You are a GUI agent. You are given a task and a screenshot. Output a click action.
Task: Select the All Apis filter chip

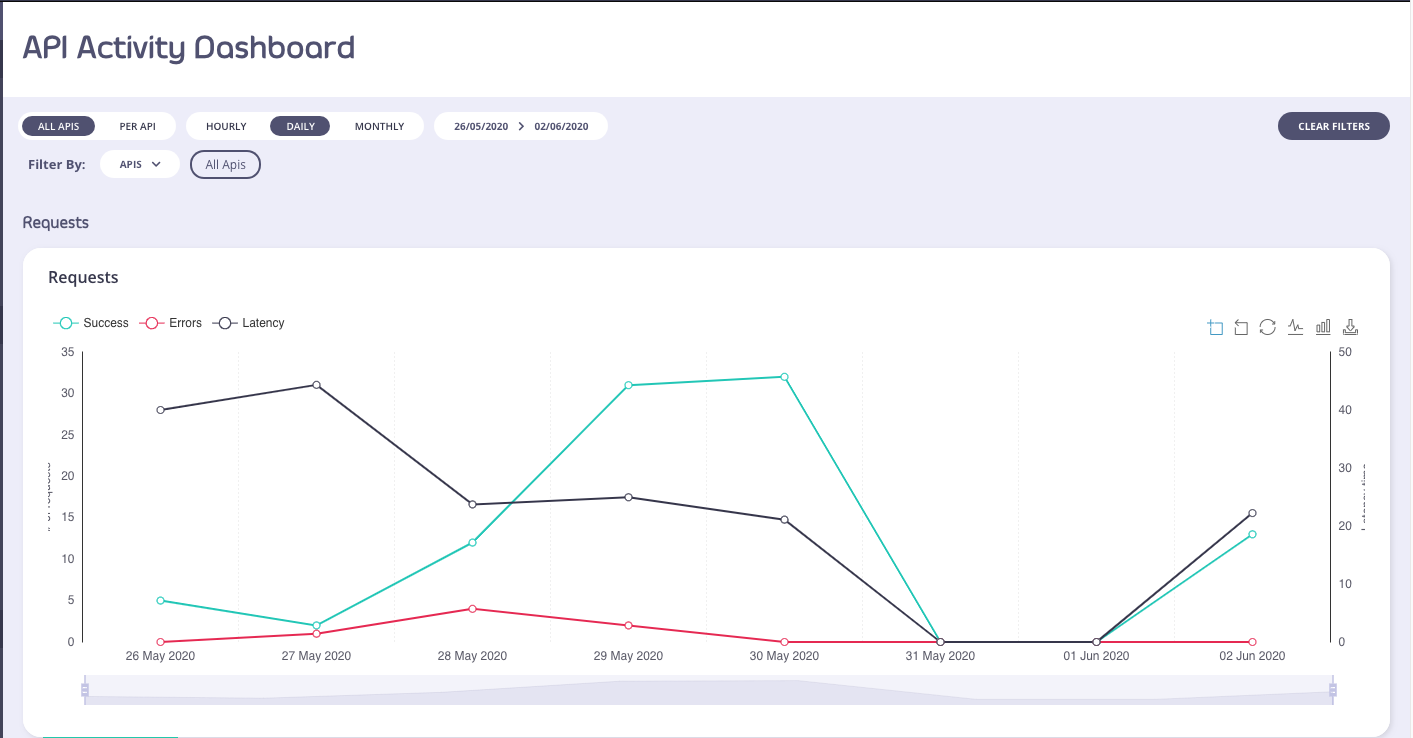coord(225,164)
